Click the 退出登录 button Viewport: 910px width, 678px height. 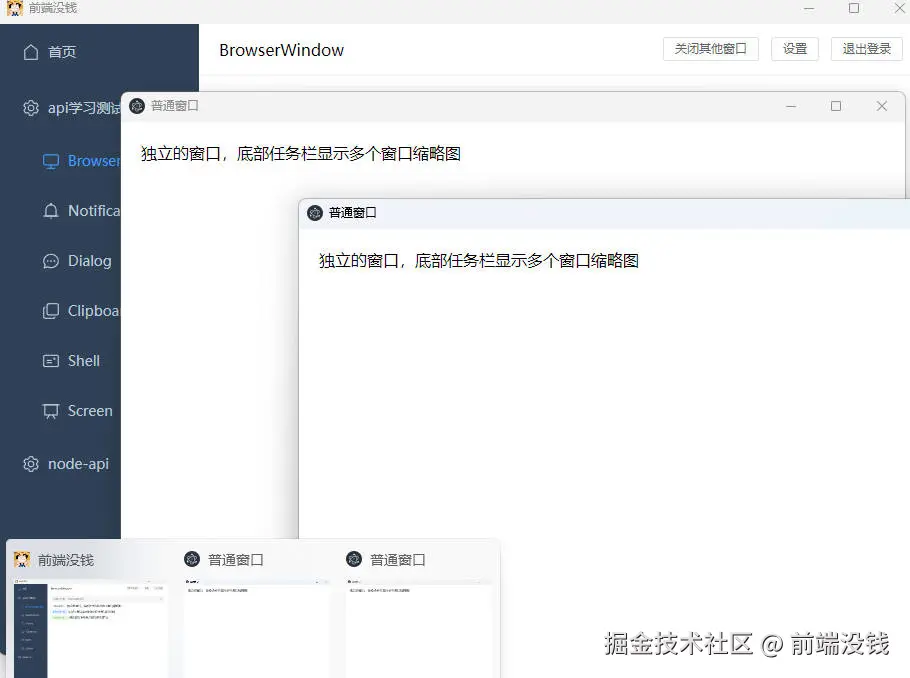[866, 48]
